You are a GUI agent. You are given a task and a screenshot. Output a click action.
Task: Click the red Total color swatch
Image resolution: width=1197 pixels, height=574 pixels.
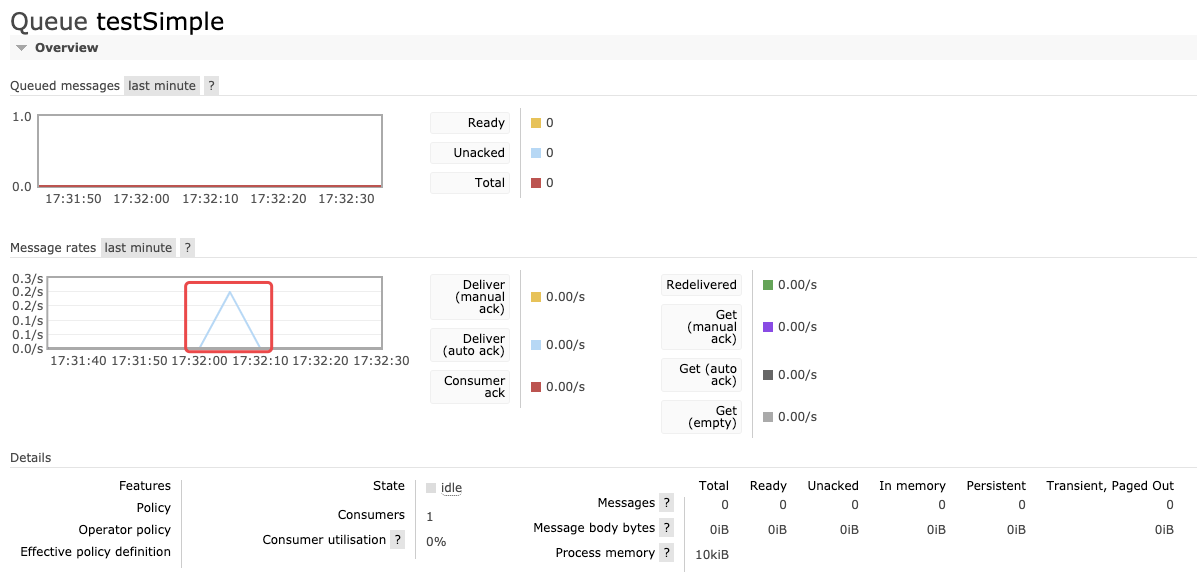tap(536, 182)
